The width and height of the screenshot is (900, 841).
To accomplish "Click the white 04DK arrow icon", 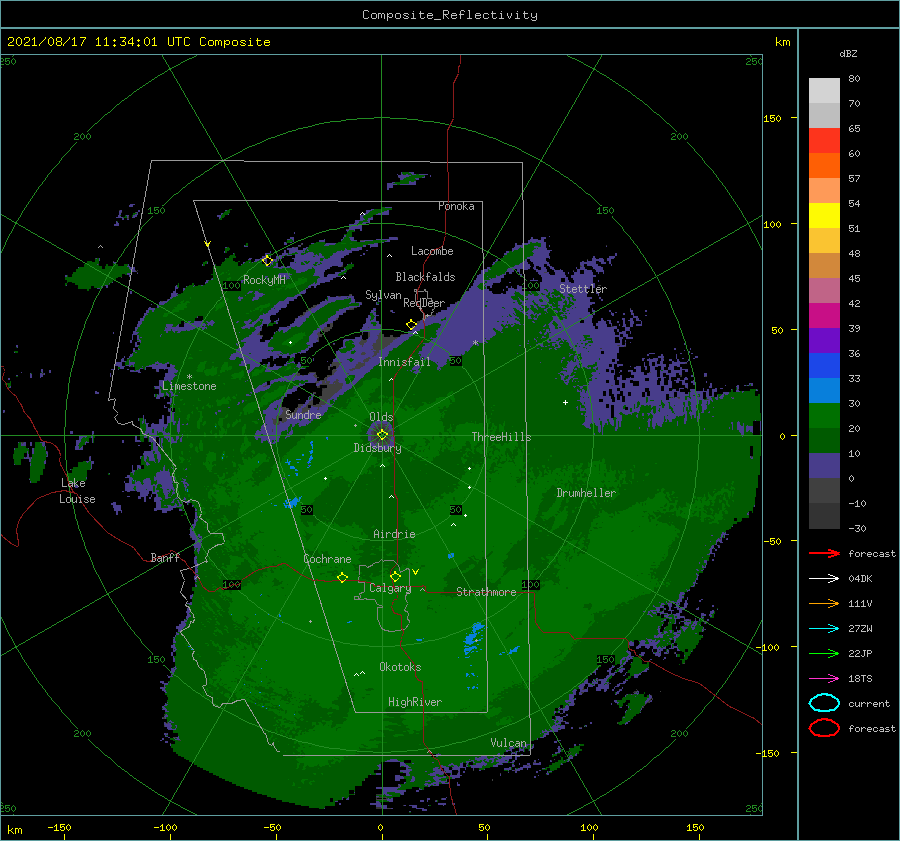I will (824, 578).
